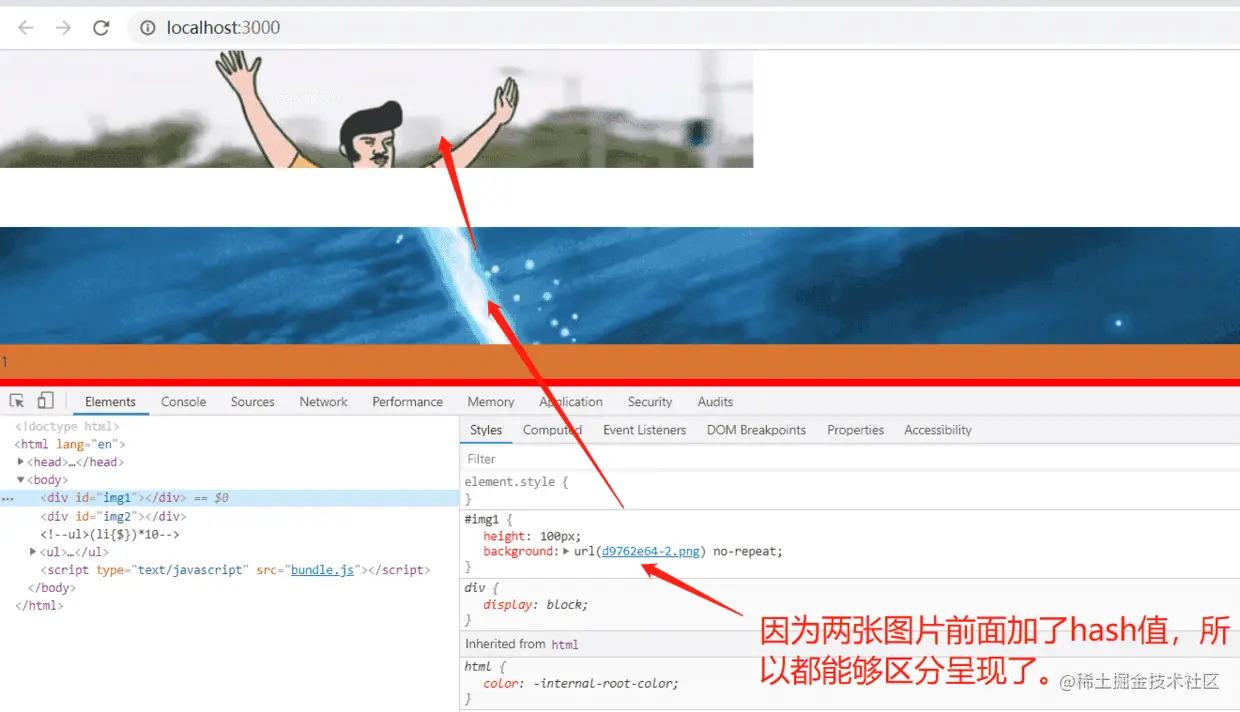Collapse the body element node

20,480
